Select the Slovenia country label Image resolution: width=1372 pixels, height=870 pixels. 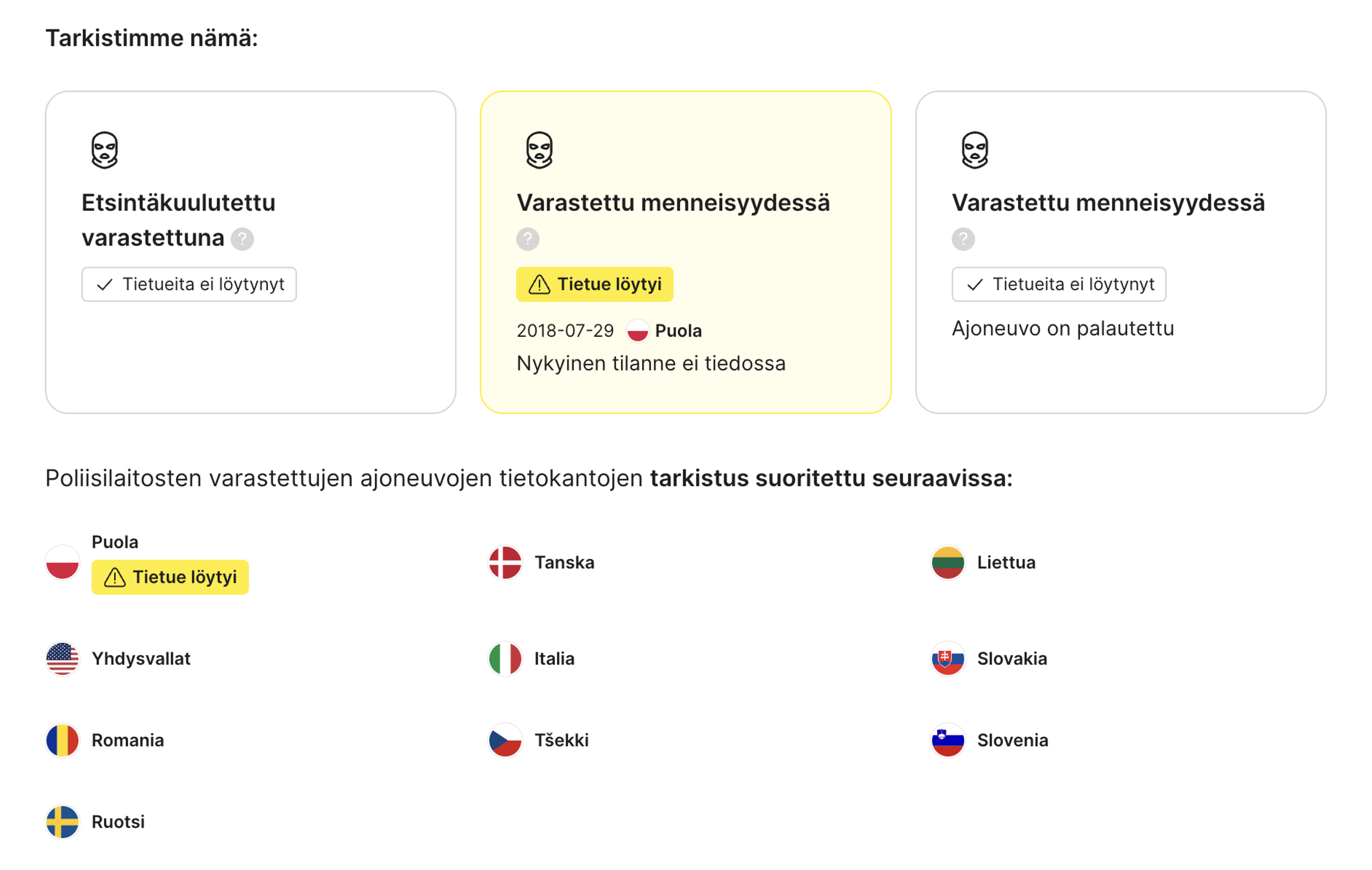pos(1013,741)
